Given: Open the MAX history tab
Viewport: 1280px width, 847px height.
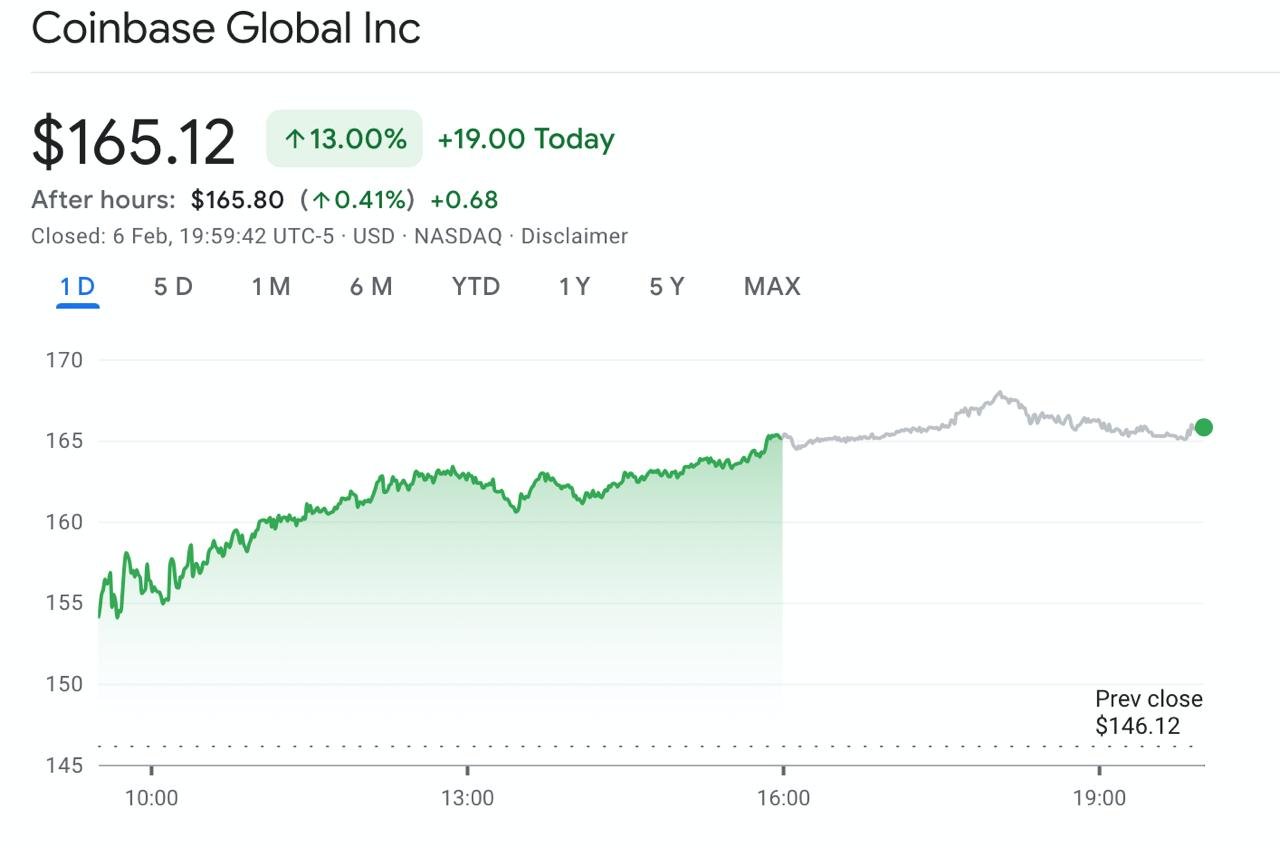Looking at the screenshot, I should 772,287.
